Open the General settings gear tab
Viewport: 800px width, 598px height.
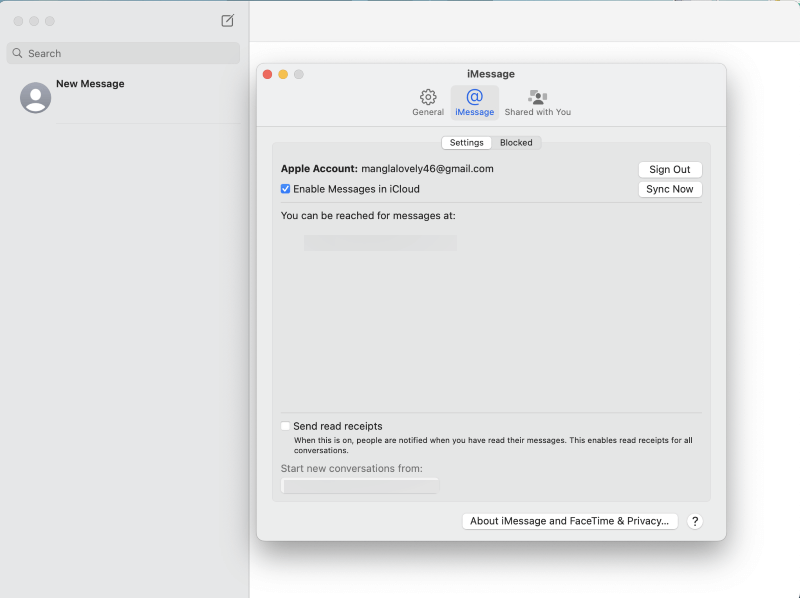428,103
